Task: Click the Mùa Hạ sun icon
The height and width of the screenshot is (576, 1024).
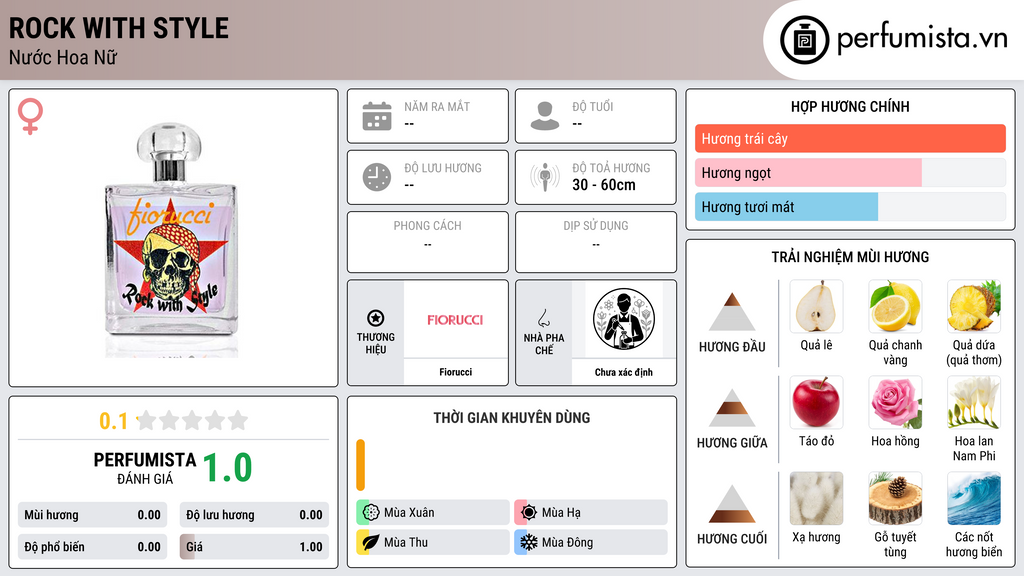Action: (x=529, y=513)
